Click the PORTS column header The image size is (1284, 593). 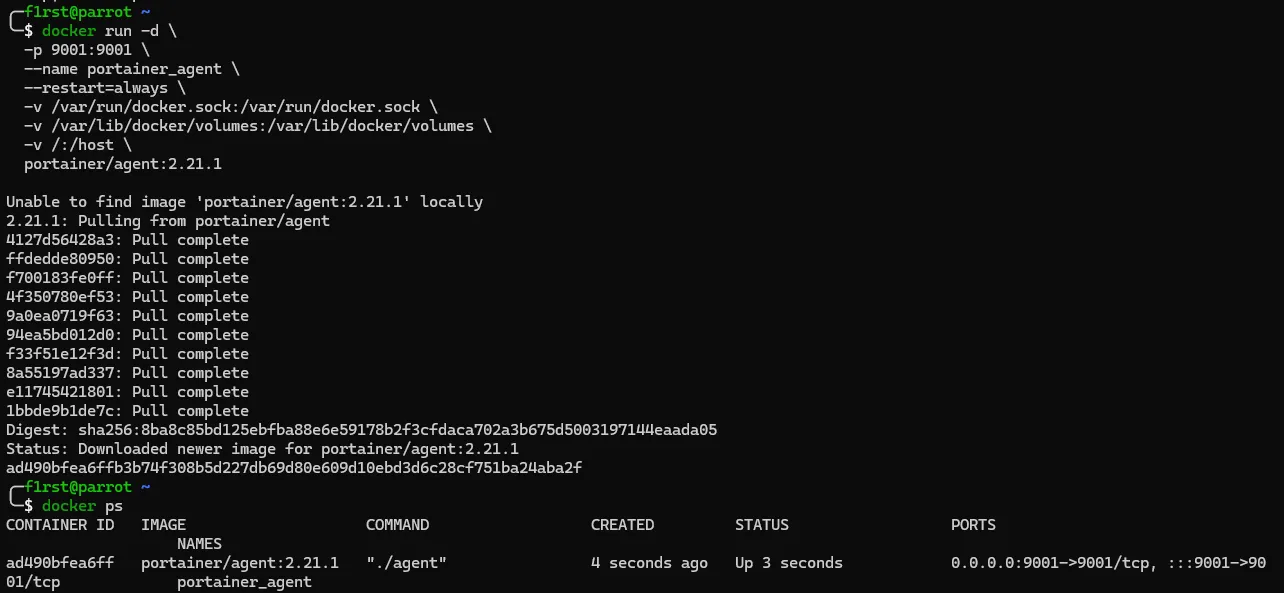[973, 525]
